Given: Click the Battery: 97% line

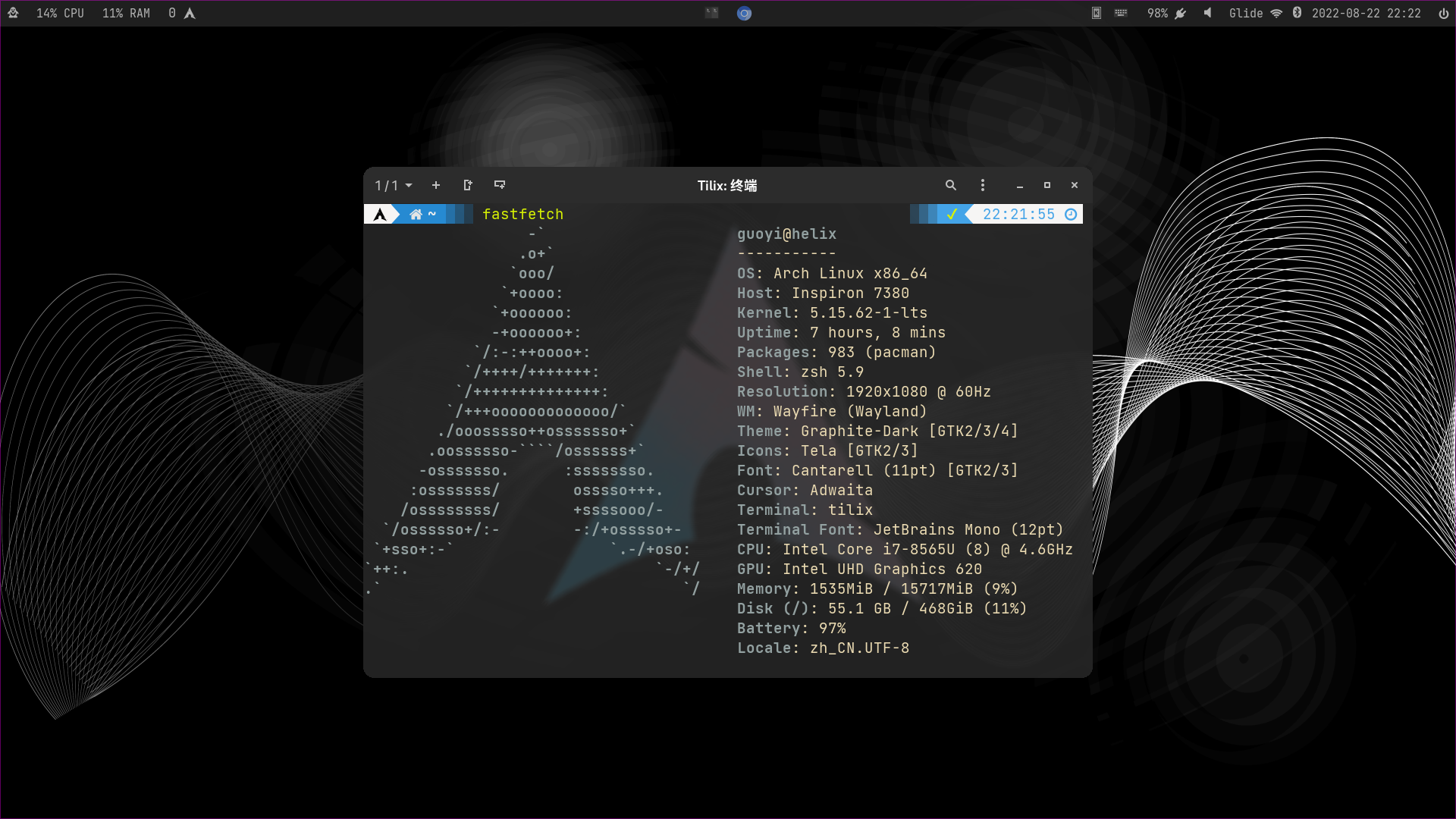Looking at the screenshot, I should [791, 629].
